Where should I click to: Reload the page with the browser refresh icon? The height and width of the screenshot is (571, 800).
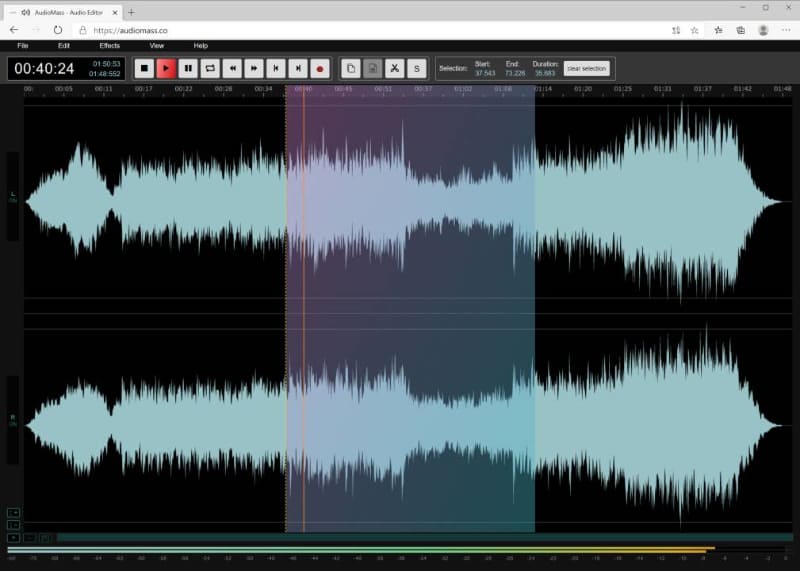pyautogui.click(x=58, y=30)
